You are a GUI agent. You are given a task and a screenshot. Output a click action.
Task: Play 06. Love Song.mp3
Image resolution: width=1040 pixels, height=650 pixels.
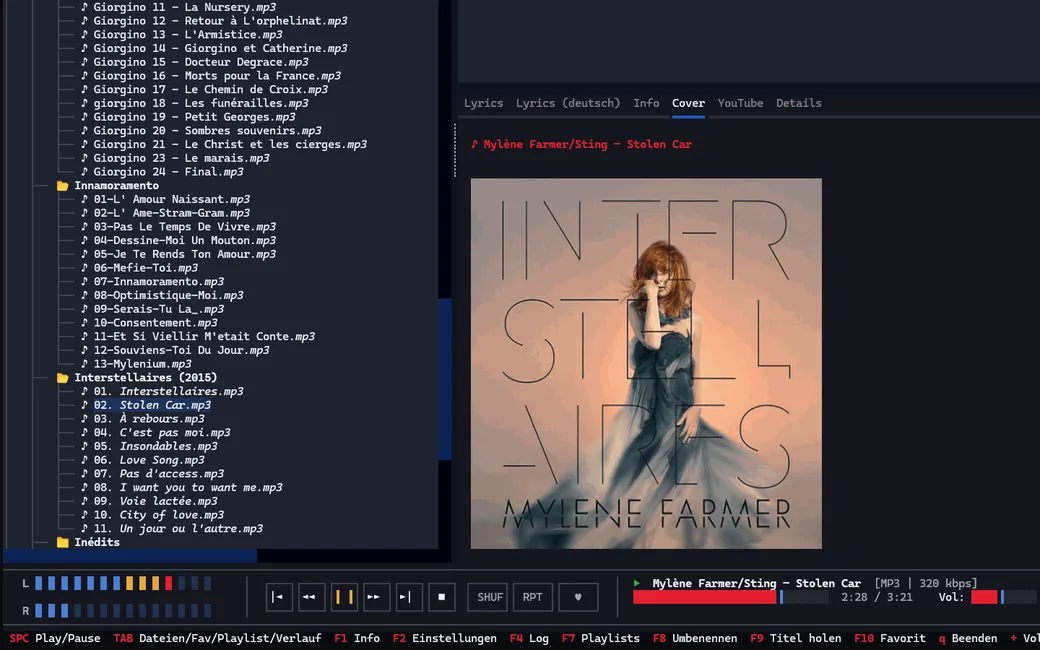(143, 460)
